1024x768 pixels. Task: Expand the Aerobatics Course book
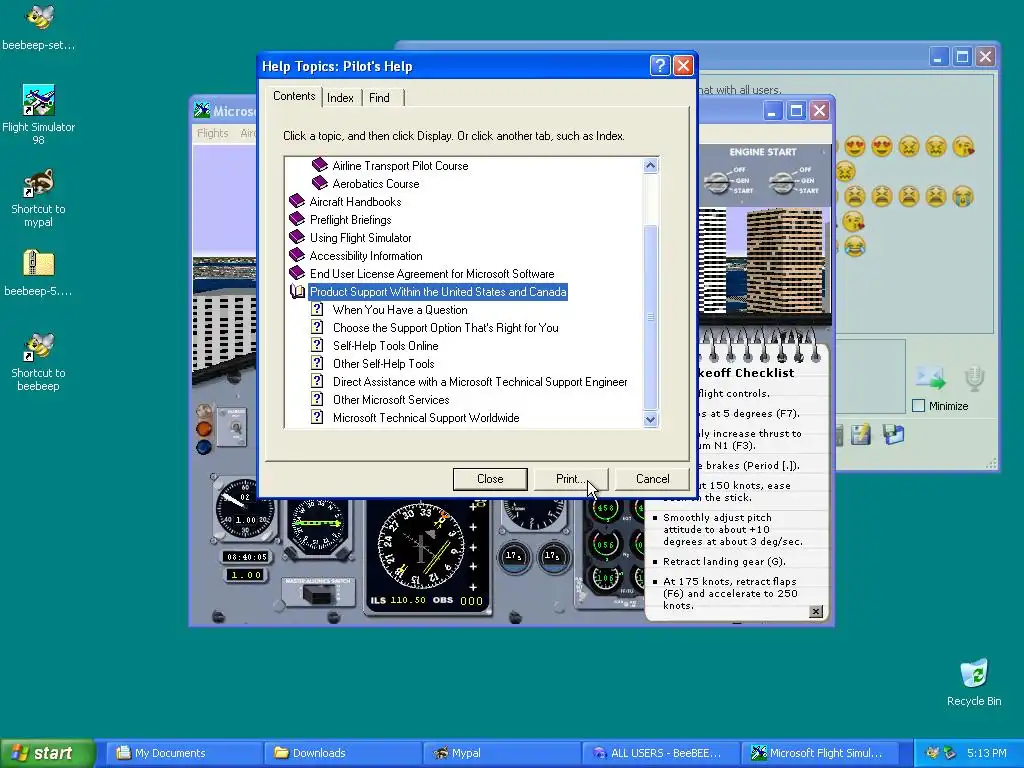(x=320, y=184)
